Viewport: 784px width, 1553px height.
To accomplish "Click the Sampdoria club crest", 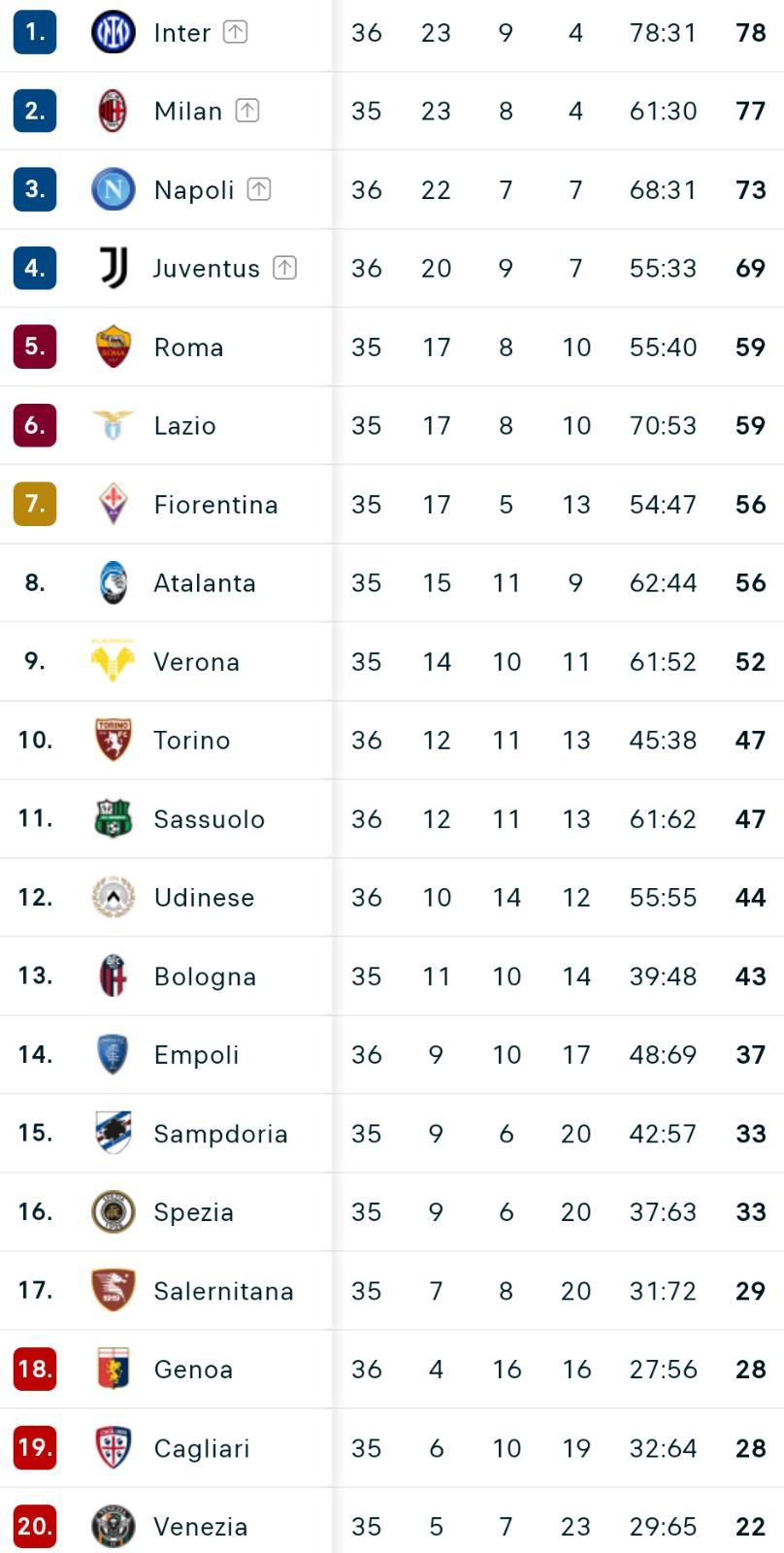I will point(113,1133).
